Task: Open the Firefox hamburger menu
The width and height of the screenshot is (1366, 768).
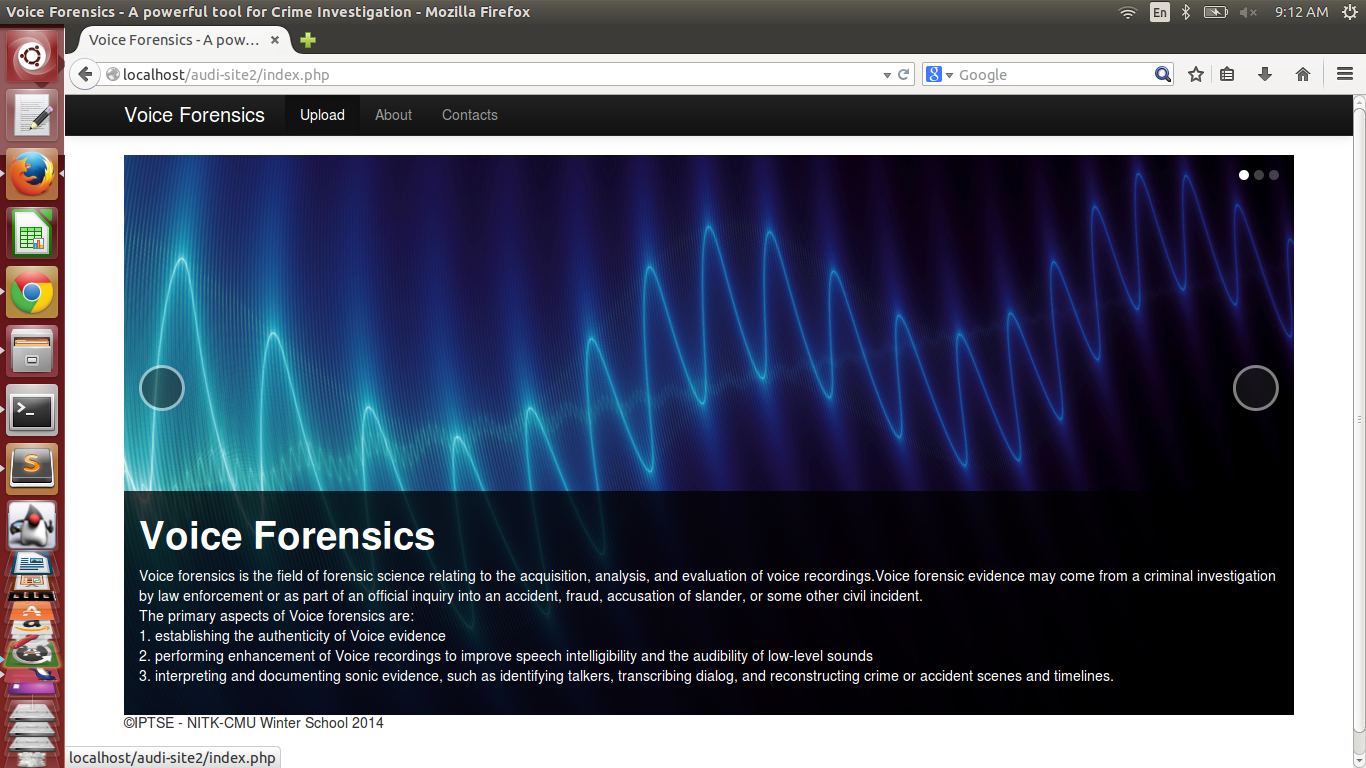Action: point(1345,75)
